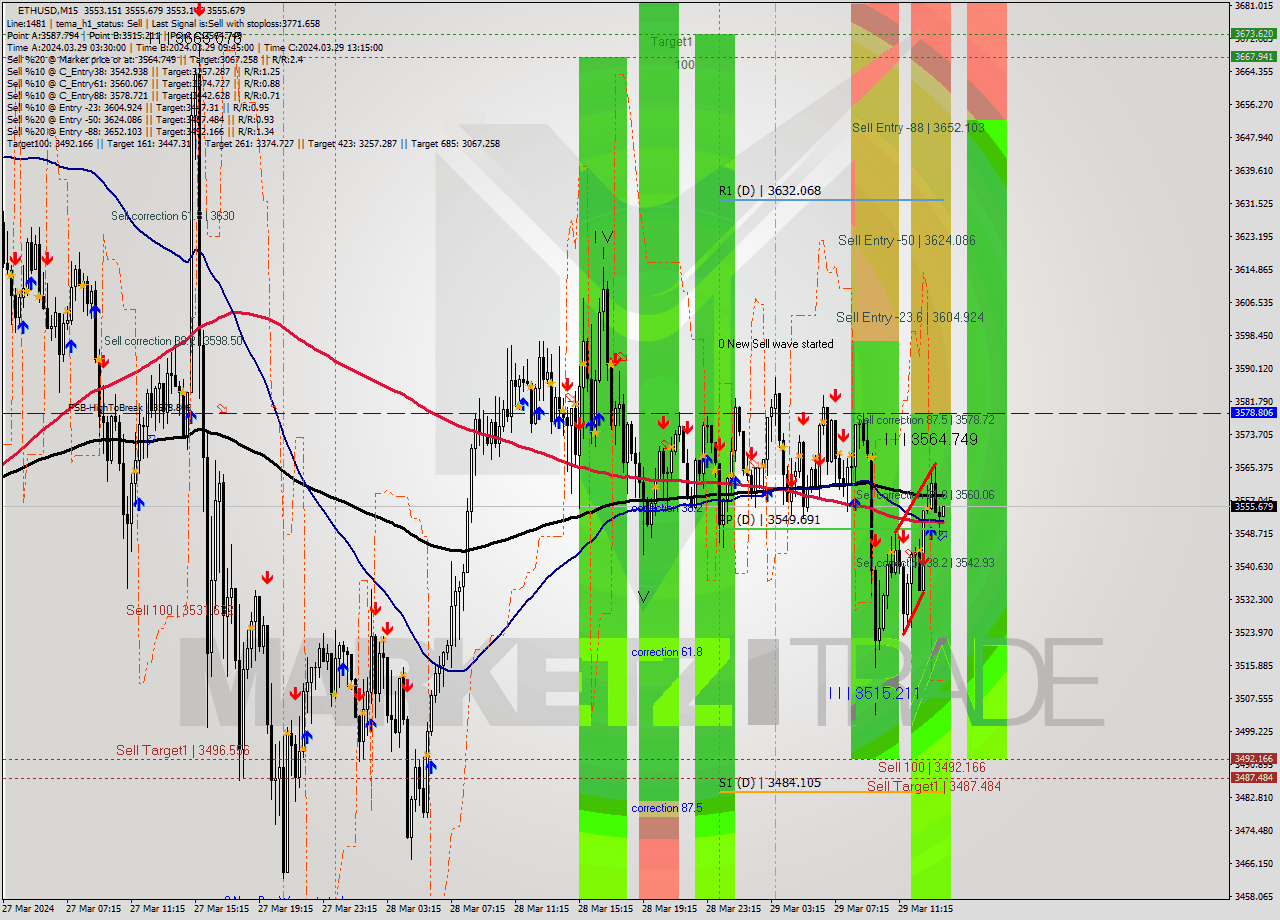
Task: Click the black 3578.806 price tag
Action: click(x=1253, y=412)
